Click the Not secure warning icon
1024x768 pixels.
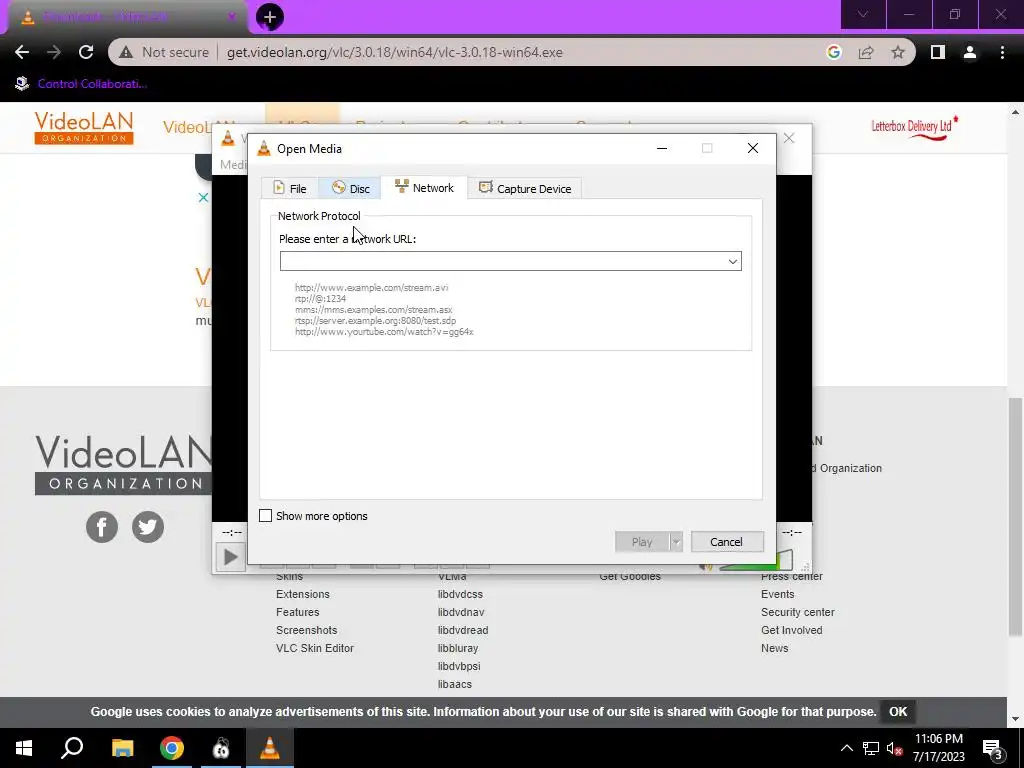126,52
